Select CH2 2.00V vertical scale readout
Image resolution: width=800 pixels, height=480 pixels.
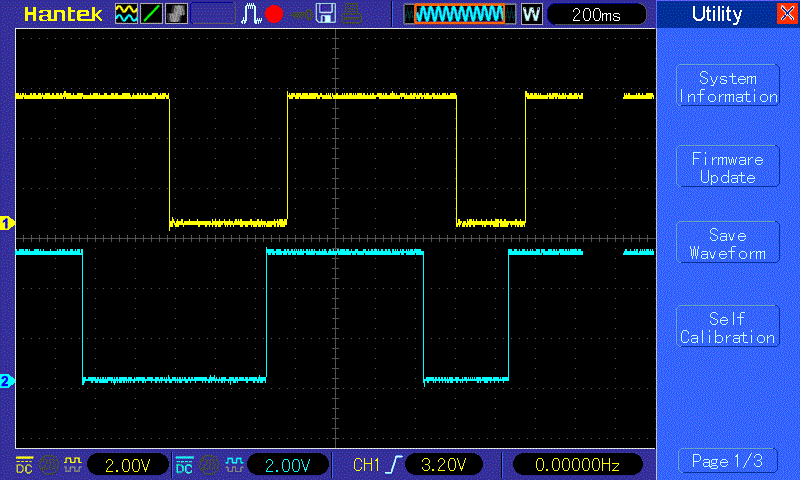click(x=288, y=464)
